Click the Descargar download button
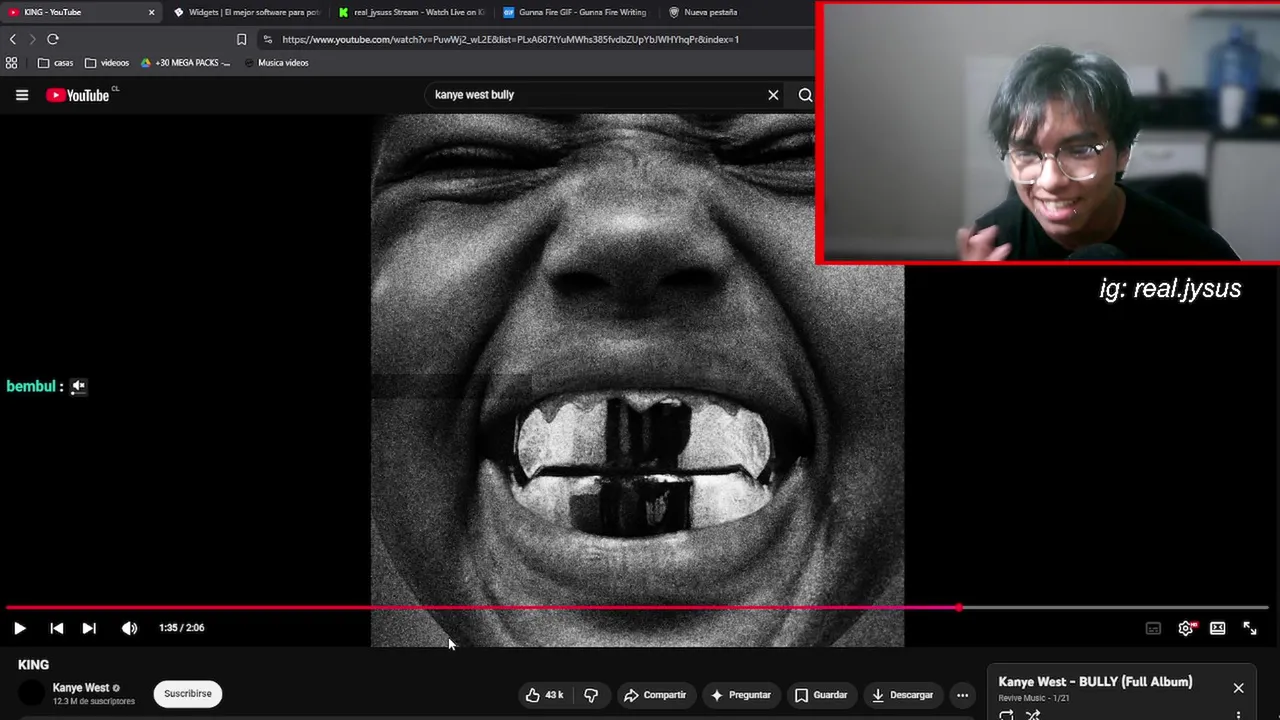The height and width of the screenshot is (720, 1280). point(902,695)
